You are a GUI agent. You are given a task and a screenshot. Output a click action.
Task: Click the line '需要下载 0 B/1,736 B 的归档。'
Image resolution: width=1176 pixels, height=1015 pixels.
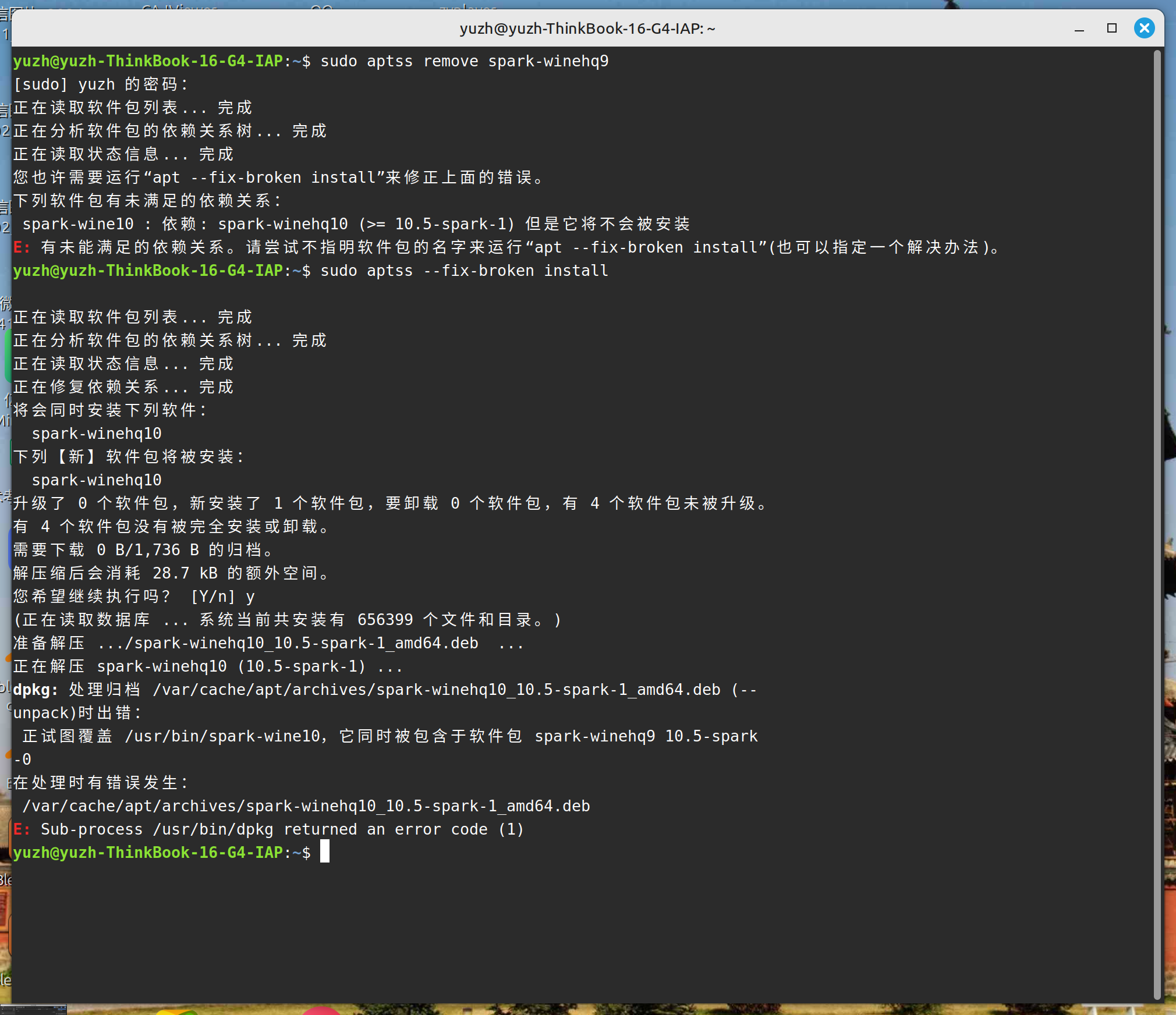[143, 550]
